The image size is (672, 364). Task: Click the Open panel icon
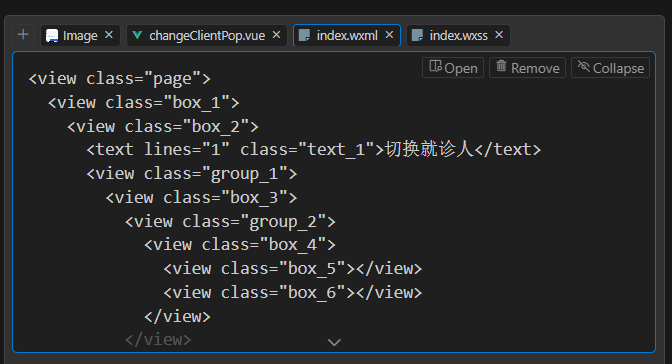point(435,66)
